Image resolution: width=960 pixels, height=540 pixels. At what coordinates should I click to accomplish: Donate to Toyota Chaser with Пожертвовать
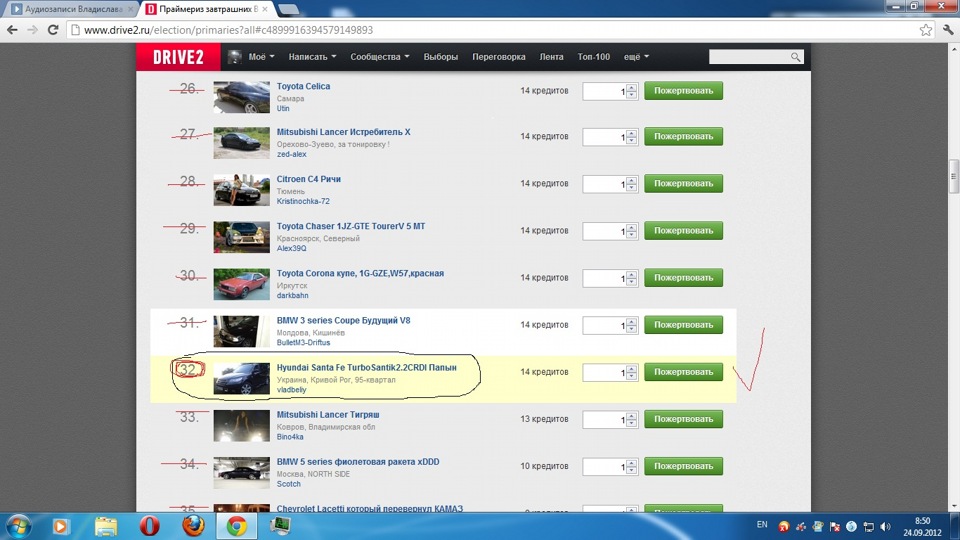click(683, 231)
